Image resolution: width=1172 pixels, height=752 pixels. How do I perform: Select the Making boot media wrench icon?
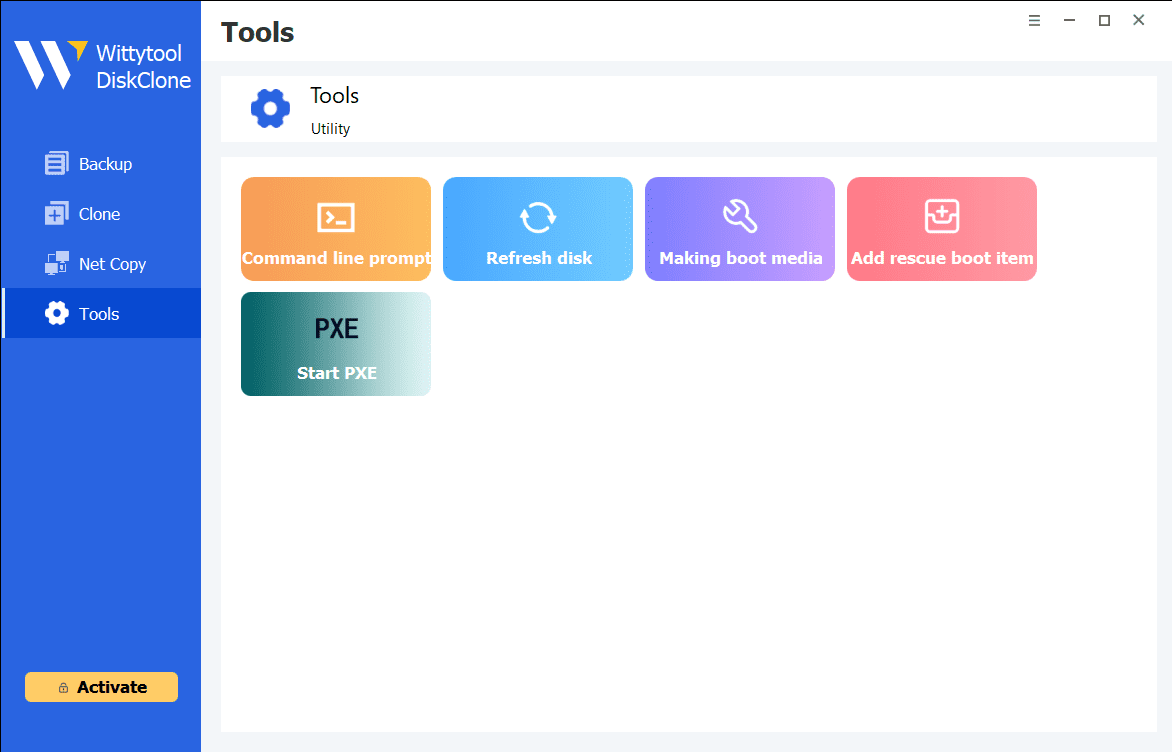[x=740, y=216]
